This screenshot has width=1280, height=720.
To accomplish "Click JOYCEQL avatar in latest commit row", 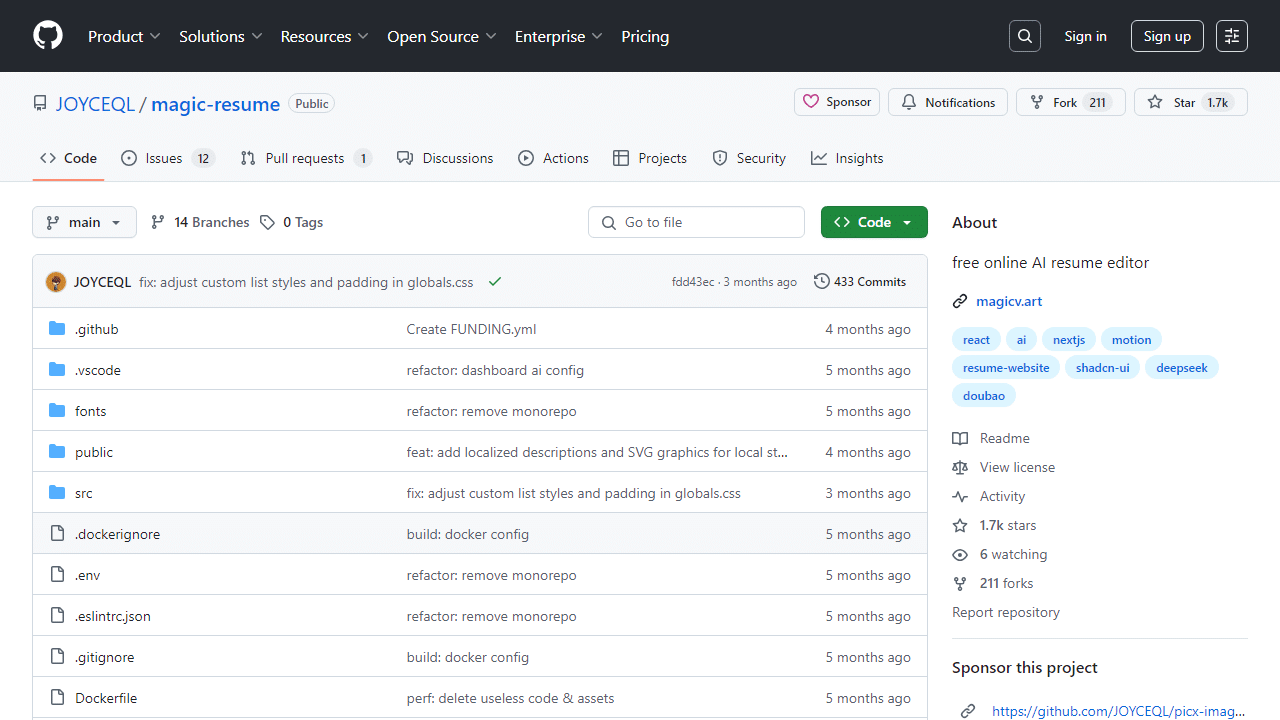I will 56,282.
